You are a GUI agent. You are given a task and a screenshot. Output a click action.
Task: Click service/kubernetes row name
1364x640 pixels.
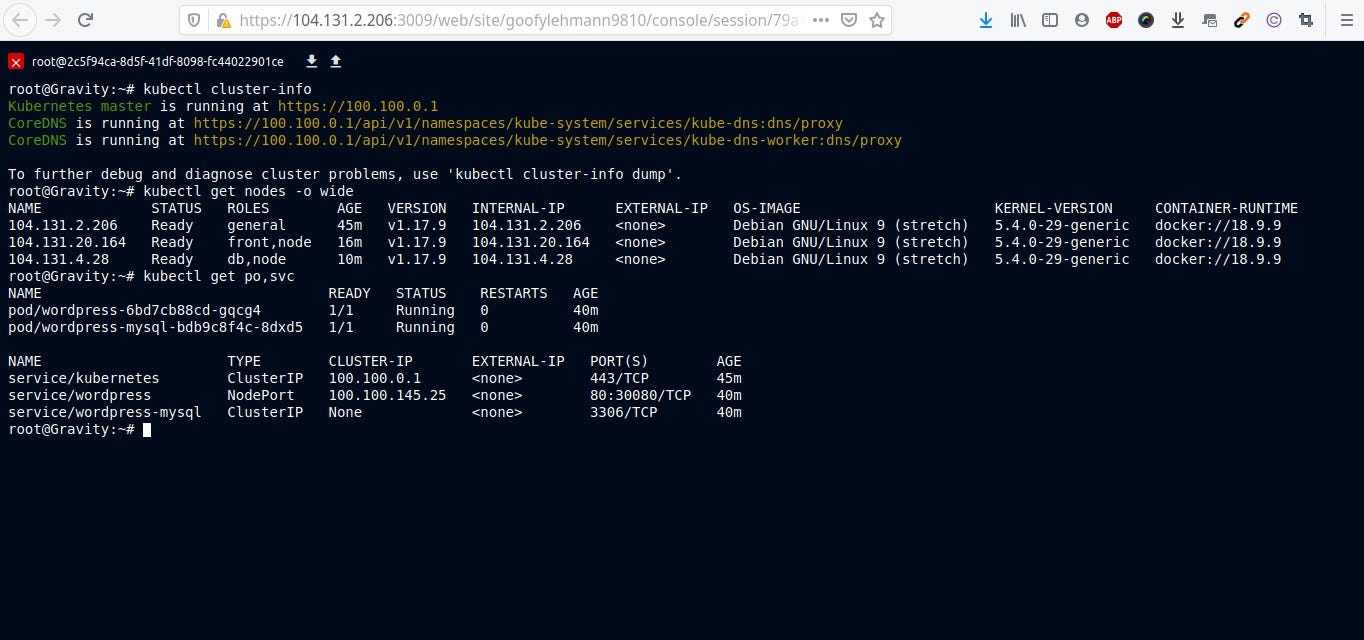coord(84,378)
